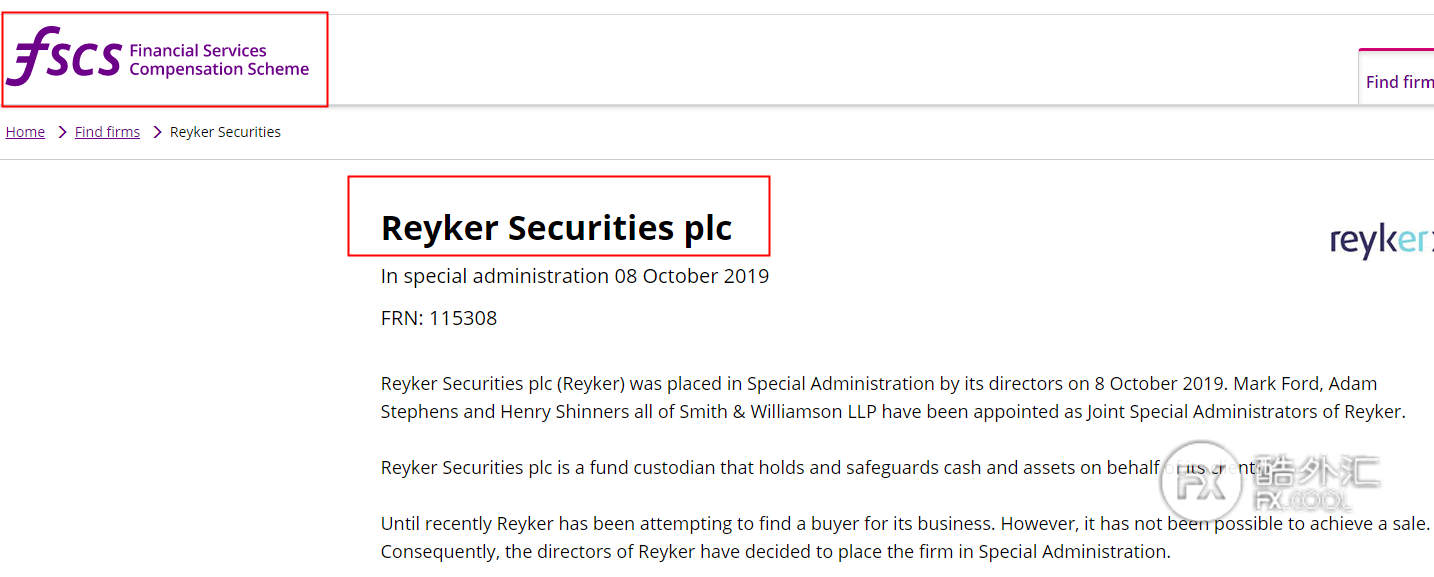Click the FX.COOL Chinese watermark text
This screenshot has width=1434, height=577.
1314,482
